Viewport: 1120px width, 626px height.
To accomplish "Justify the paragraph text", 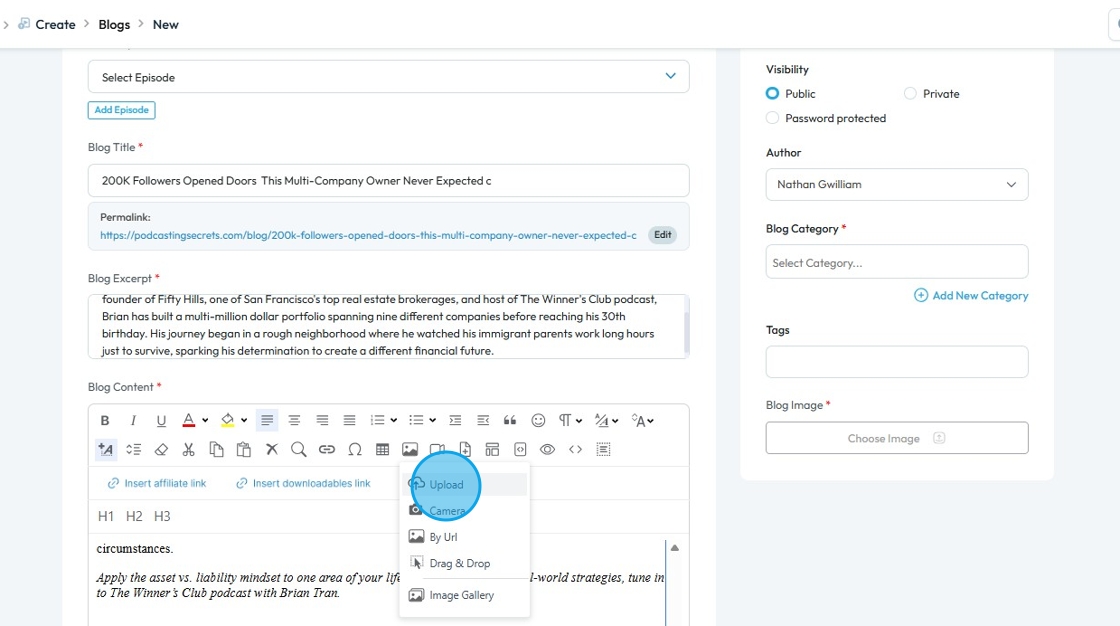I will tap(349, 420).
